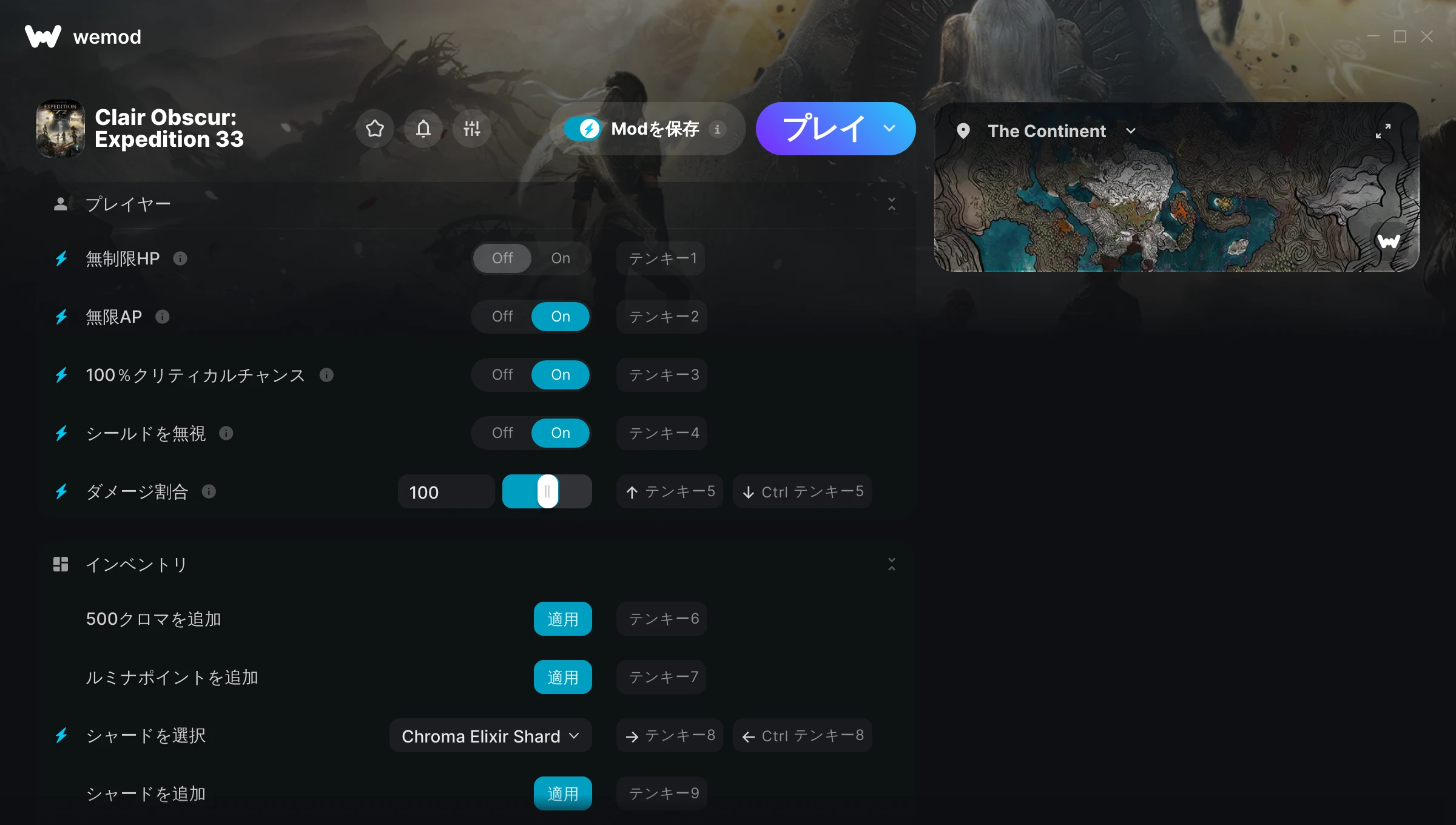Click the ダメージ割合 value field
The width and height of the screenshot is (1456, 825).
tap(447, 491)
